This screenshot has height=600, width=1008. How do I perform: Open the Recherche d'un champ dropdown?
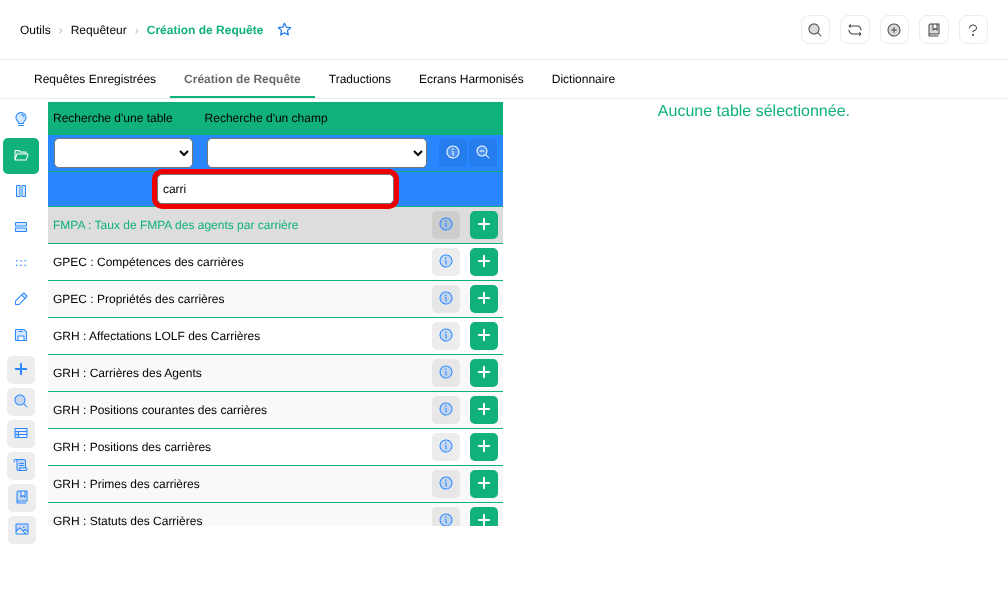317,153
